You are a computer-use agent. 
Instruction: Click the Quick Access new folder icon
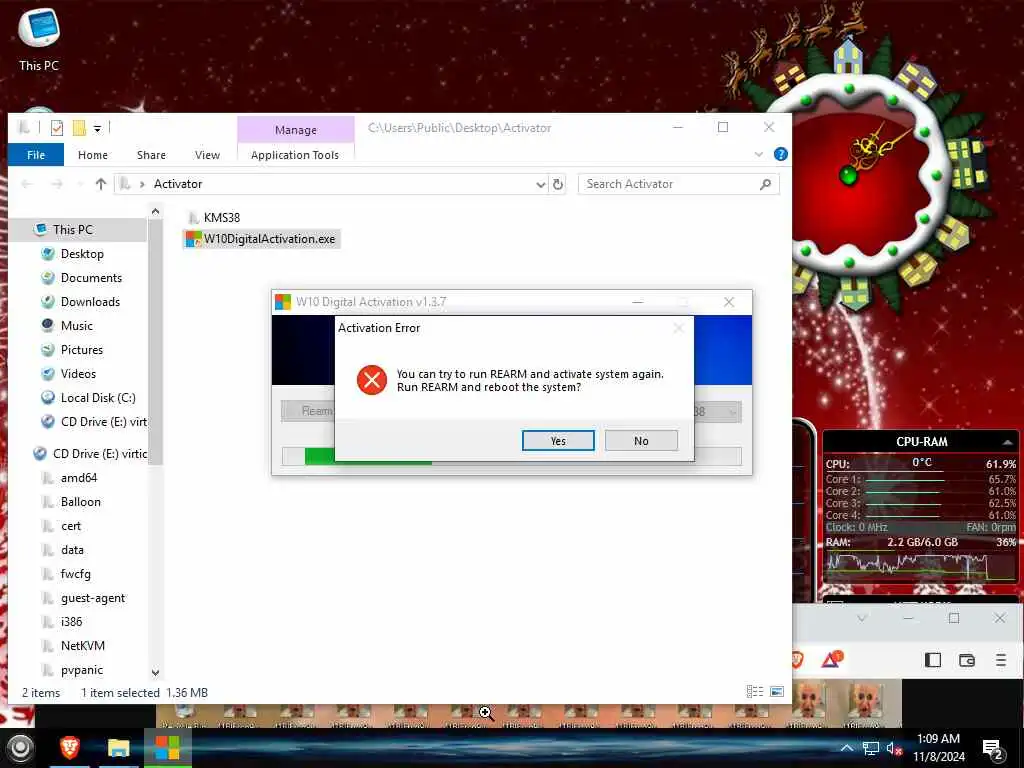point(79,127)
